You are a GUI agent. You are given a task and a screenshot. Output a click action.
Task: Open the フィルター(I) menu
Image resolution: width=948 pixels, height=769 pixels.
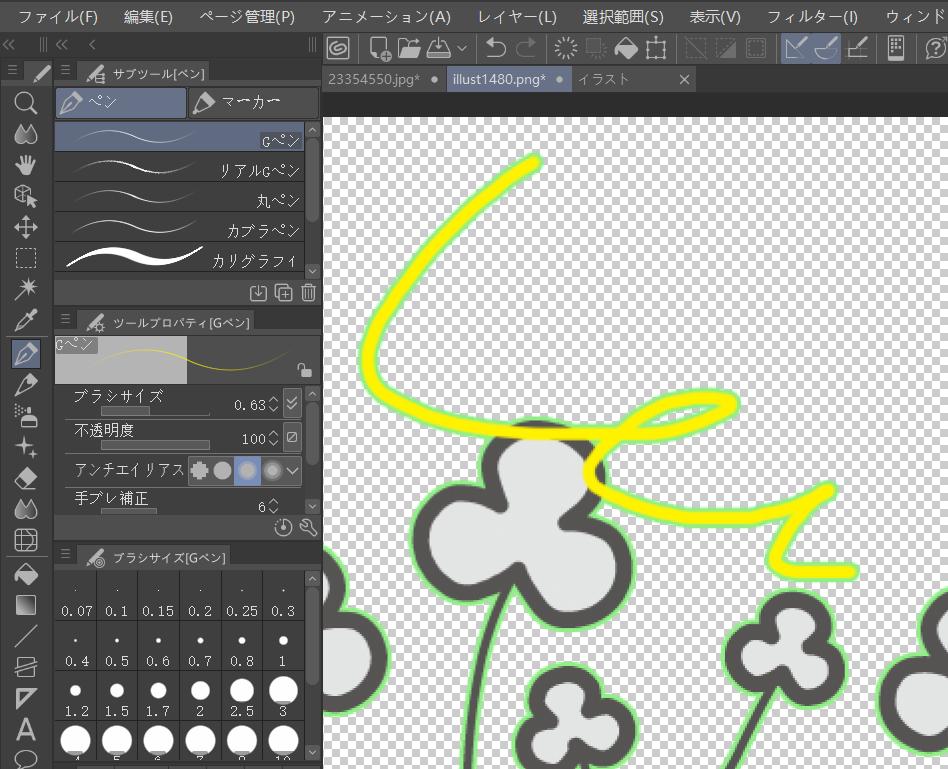click(x=812, y=16)
